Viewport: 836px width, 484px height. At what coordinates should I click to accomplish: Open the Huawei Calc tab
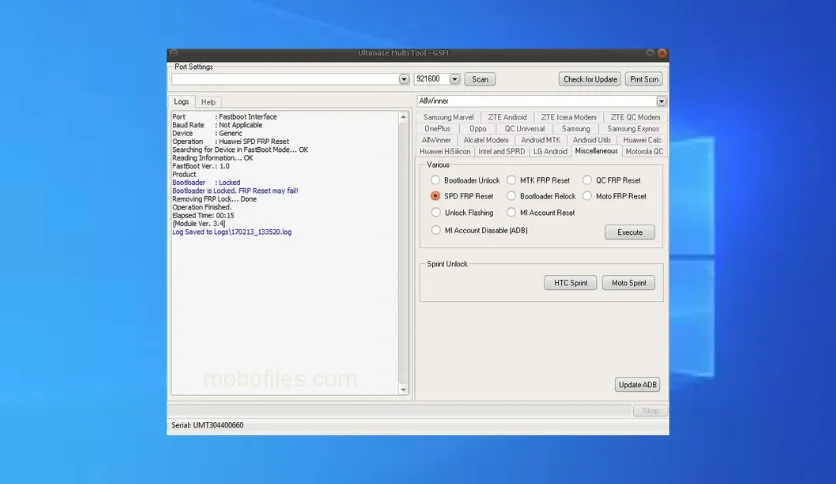[x=642, y=140]
